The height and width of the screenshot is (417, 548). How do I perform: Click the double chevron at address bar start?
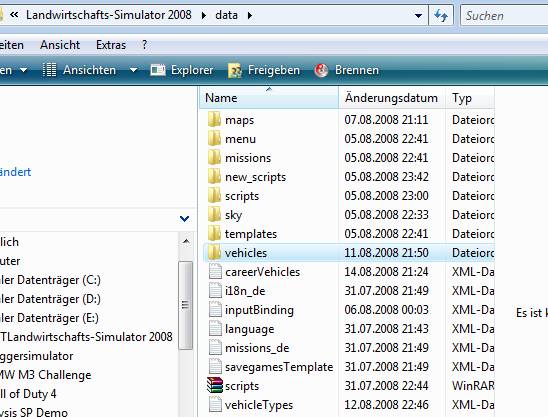[x=14, y=15]
